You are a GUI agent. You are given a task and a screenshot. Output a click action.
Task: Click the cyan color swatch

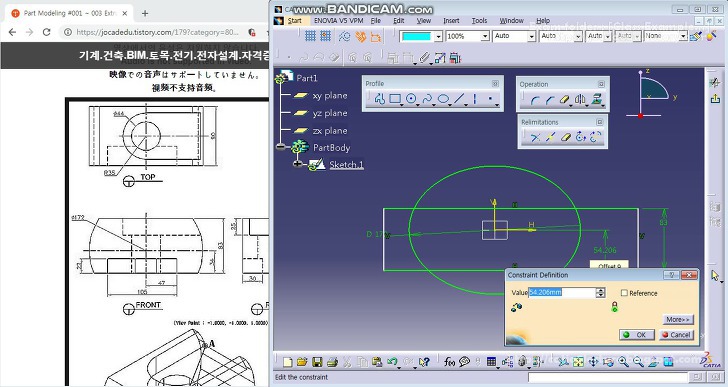point(416,36)
